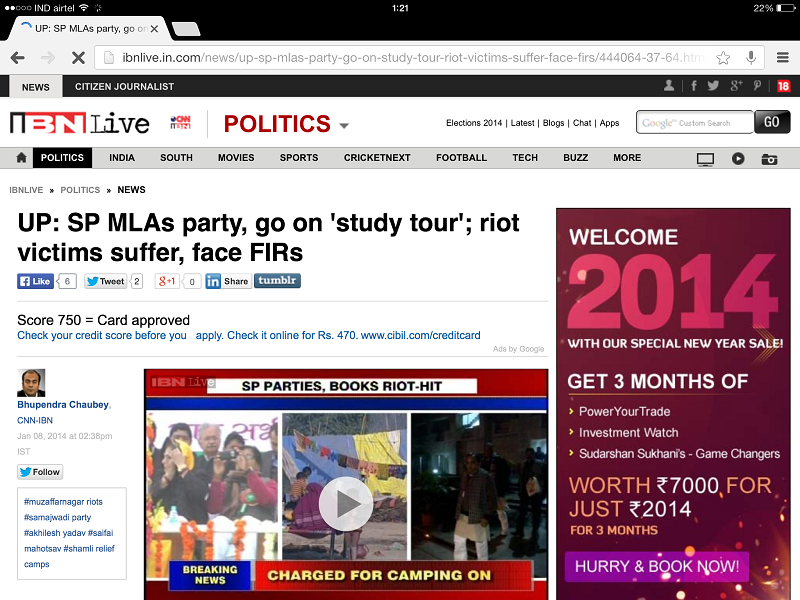Click the Twitter Follow button
This screenshot has width=800, height=600.
(x=40, y=472)
